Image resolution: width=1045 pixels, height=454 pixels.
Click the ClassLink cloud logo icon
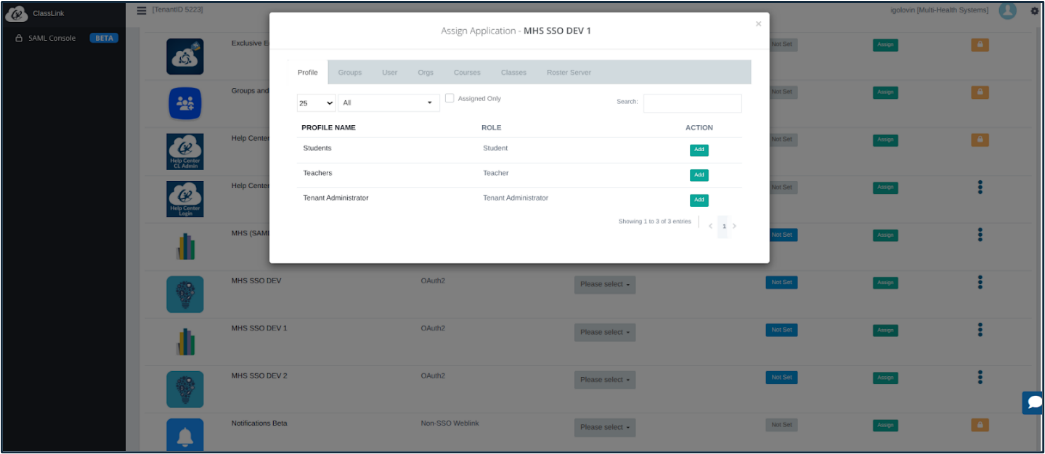(16, 13)
